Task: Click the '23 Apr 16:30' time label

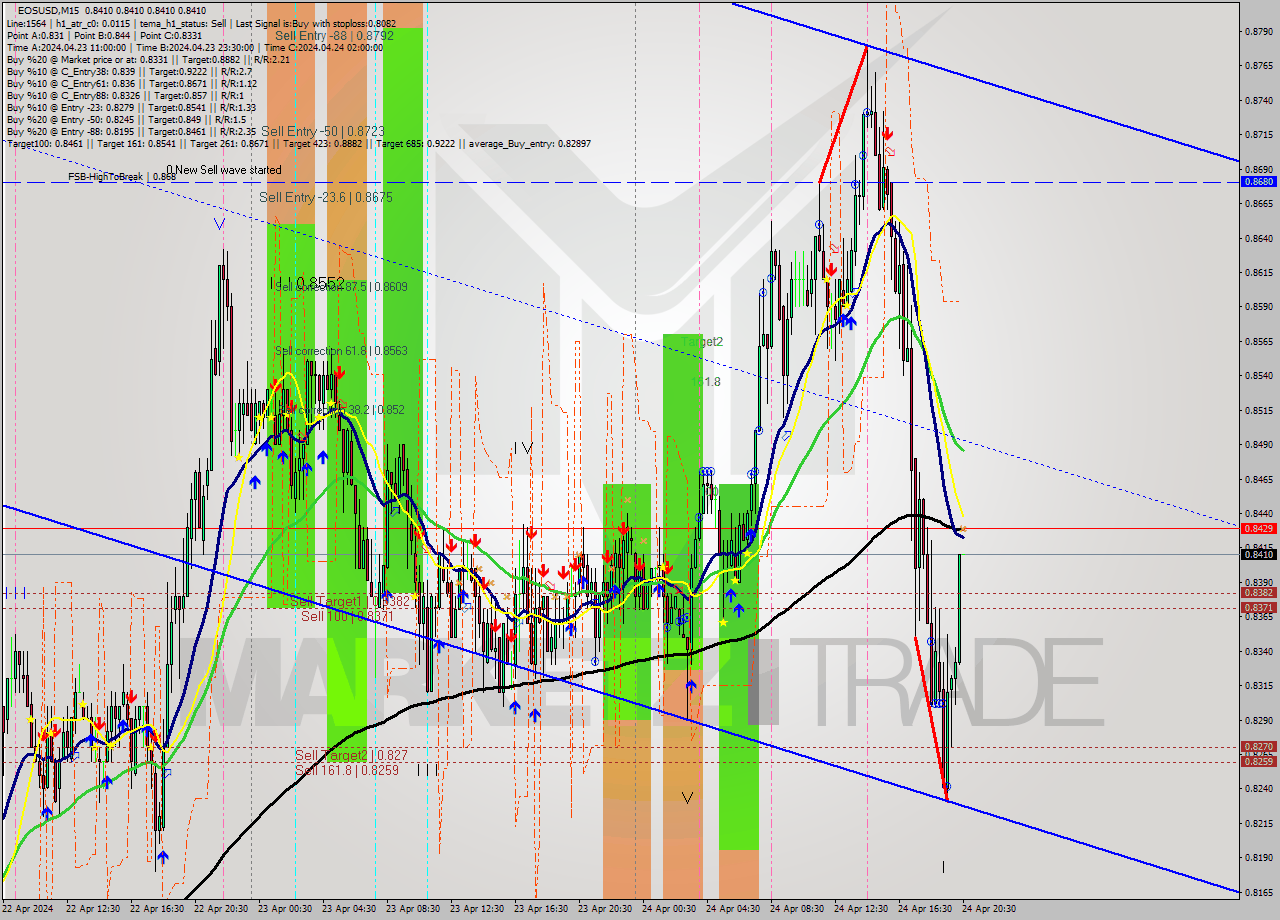Action: 542,909
